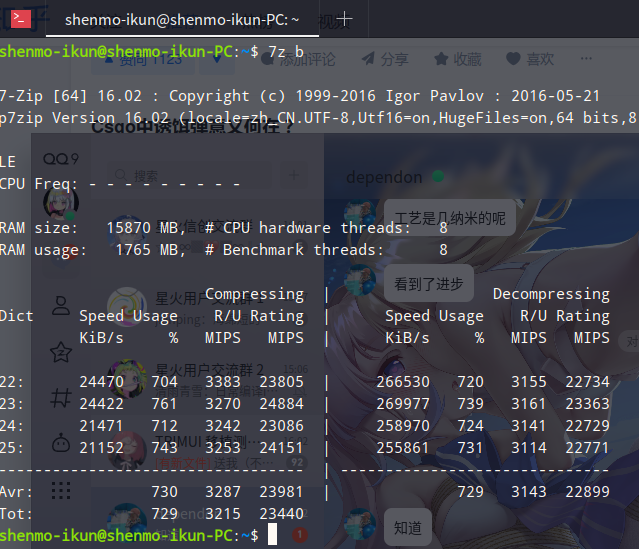This screenshot has width=639, height=549.
Task: Click the 喜欢 heart button on Zhihu
Action: click(x=530, y=60)
